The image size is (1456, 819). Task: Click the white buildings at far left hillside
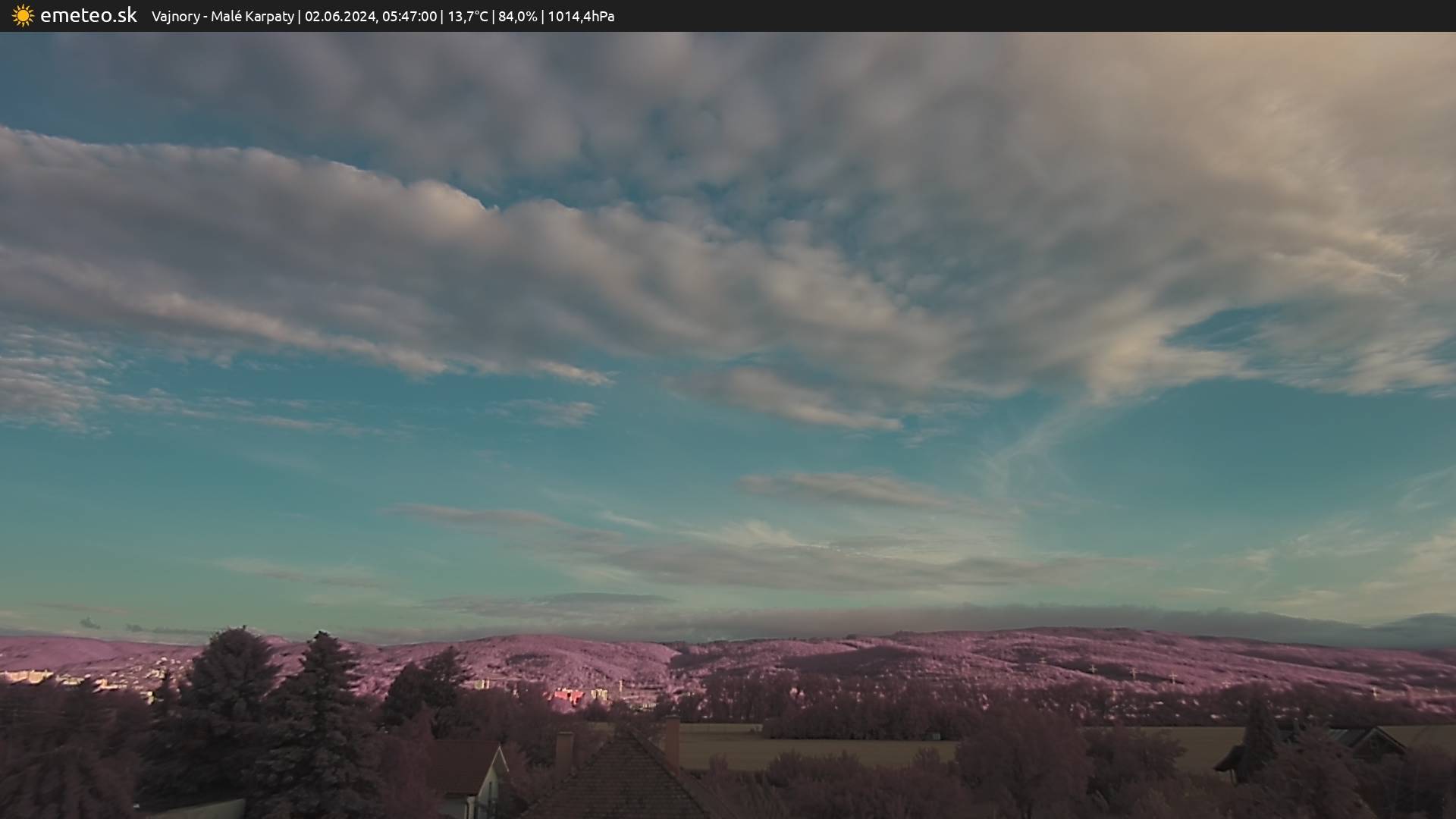click(27, 675)
